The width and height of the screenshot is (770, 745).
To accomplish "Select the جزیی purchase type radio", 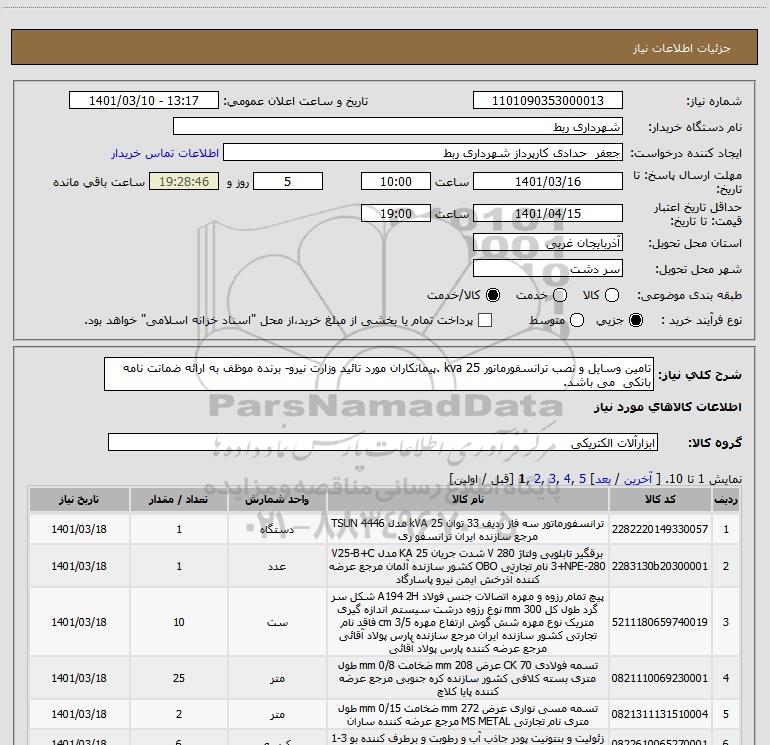I will click(635, 320).
